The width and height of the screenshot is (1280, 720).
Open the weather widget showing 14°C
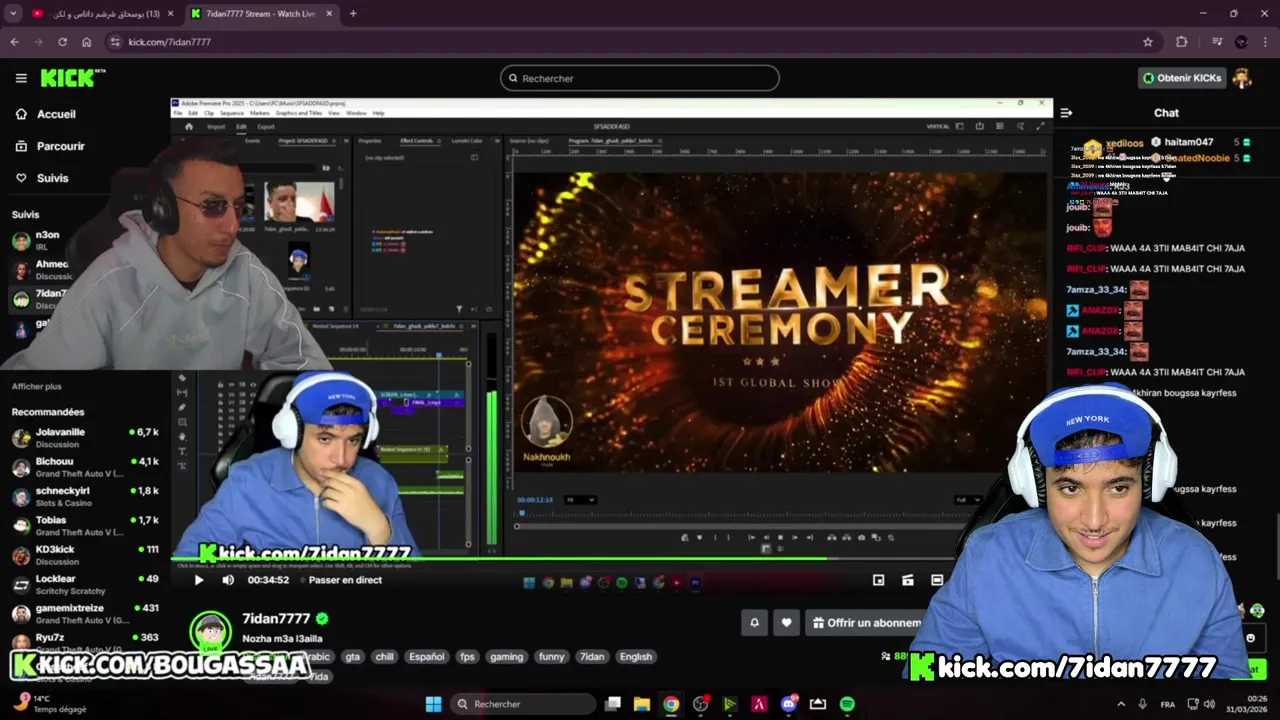[x=48, y=704]
